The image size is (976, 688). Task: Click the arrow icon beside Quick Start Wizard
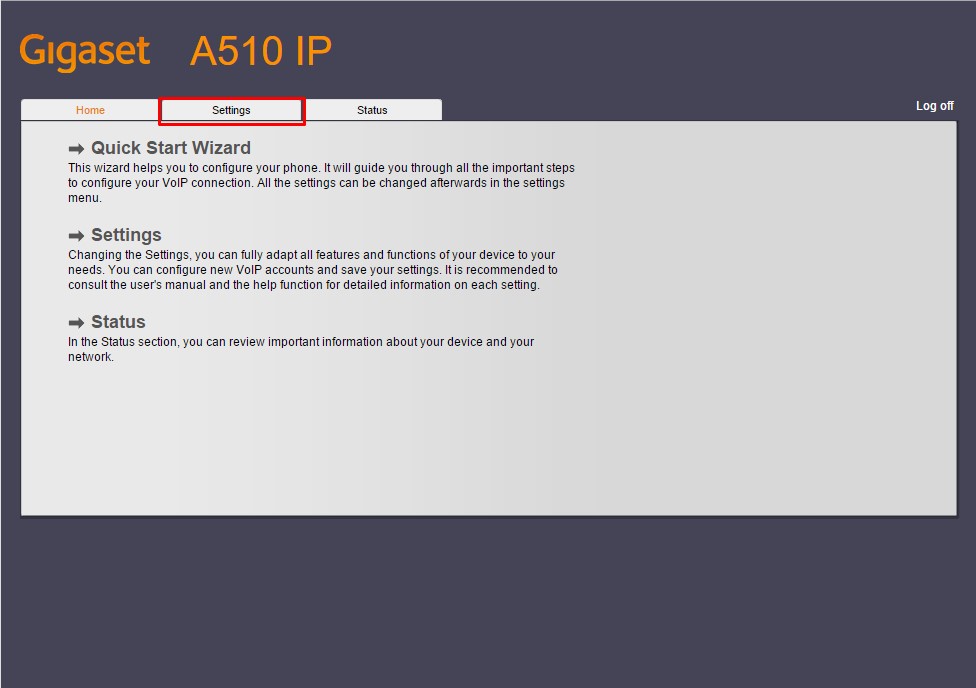76,149
